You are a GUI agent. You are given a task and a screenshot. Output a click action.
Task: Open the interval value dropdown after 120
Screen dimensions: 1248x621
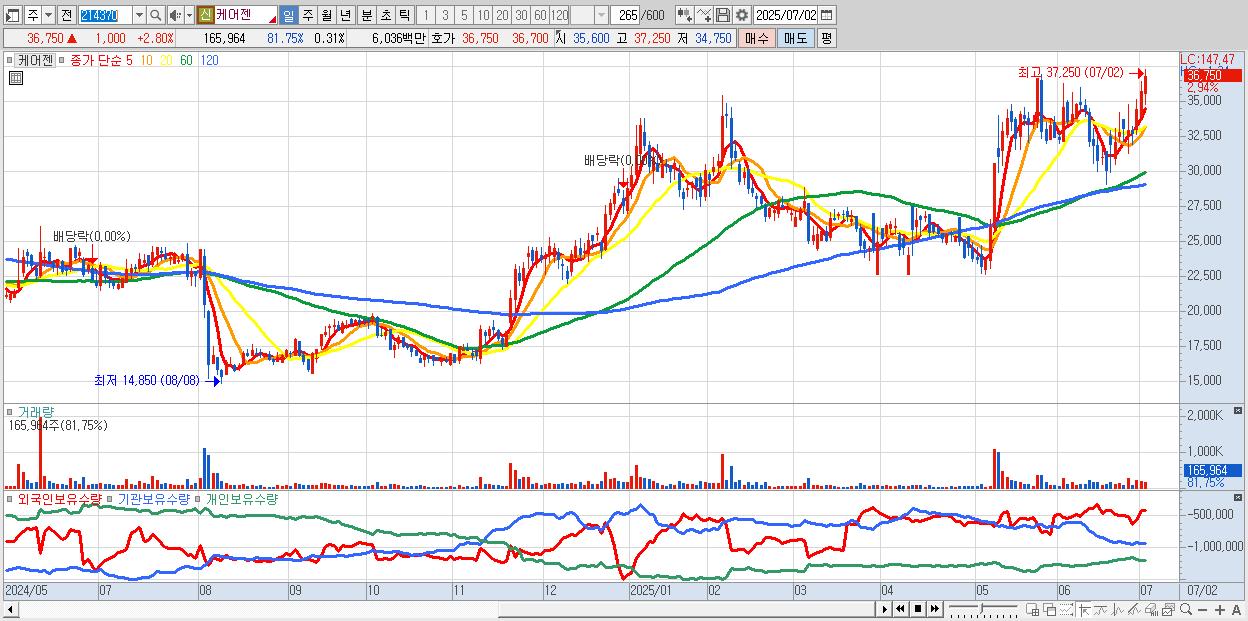point(601,15)
